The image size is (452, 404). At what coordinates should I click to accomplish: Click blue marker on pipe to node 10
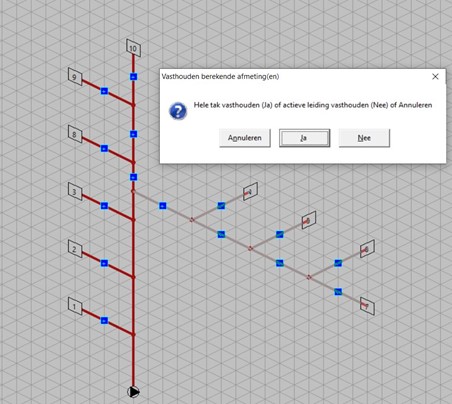click(133, 77)
